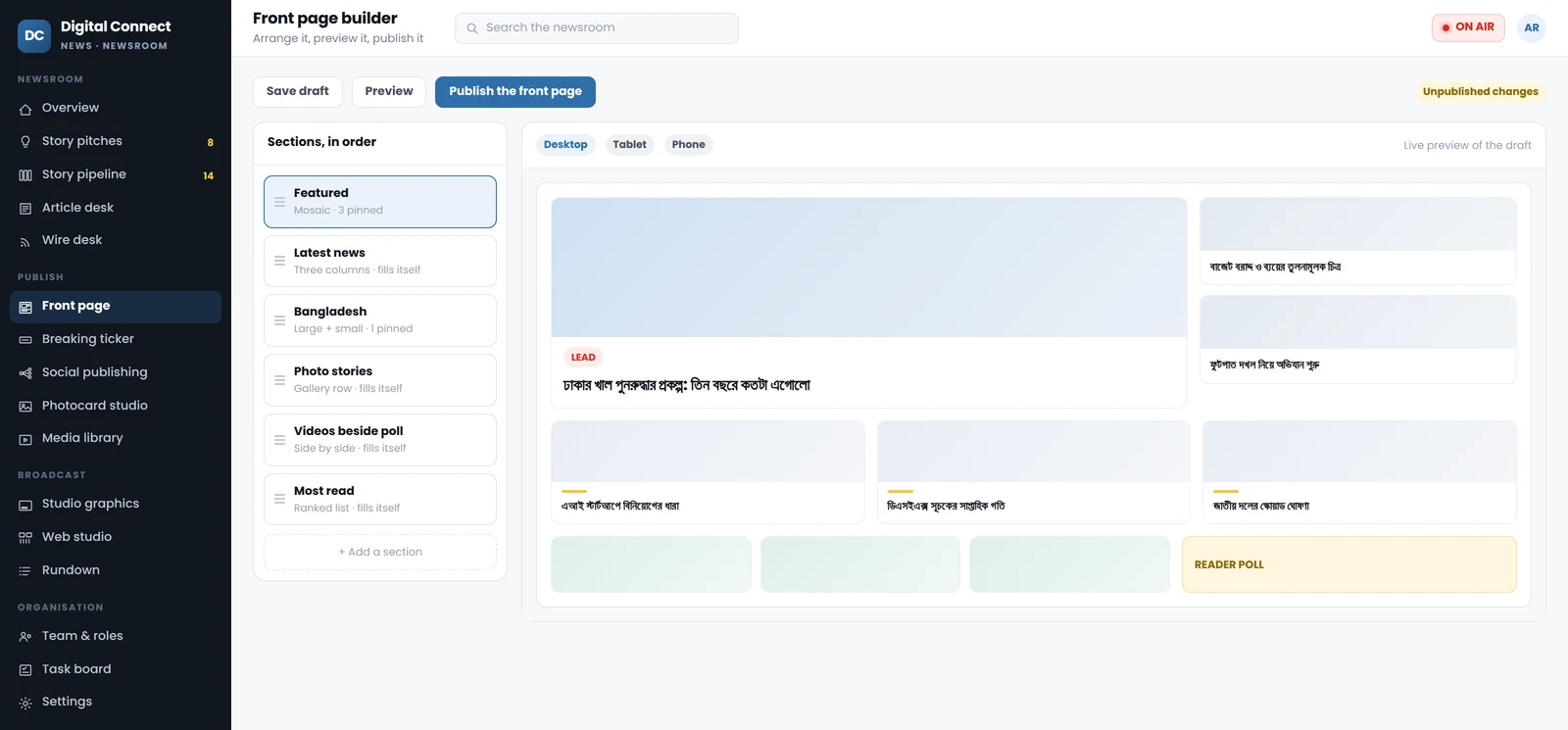This screenshot has height=730, width=1568.
Task: Click the Settings gear icon
Action: point(25,703)
